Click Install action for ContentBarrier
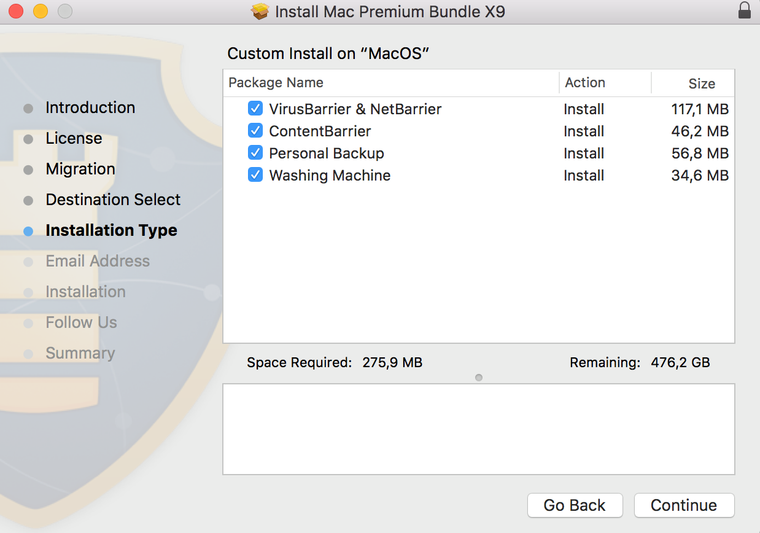This screenshot has height=533, width=760. (584, 131)
